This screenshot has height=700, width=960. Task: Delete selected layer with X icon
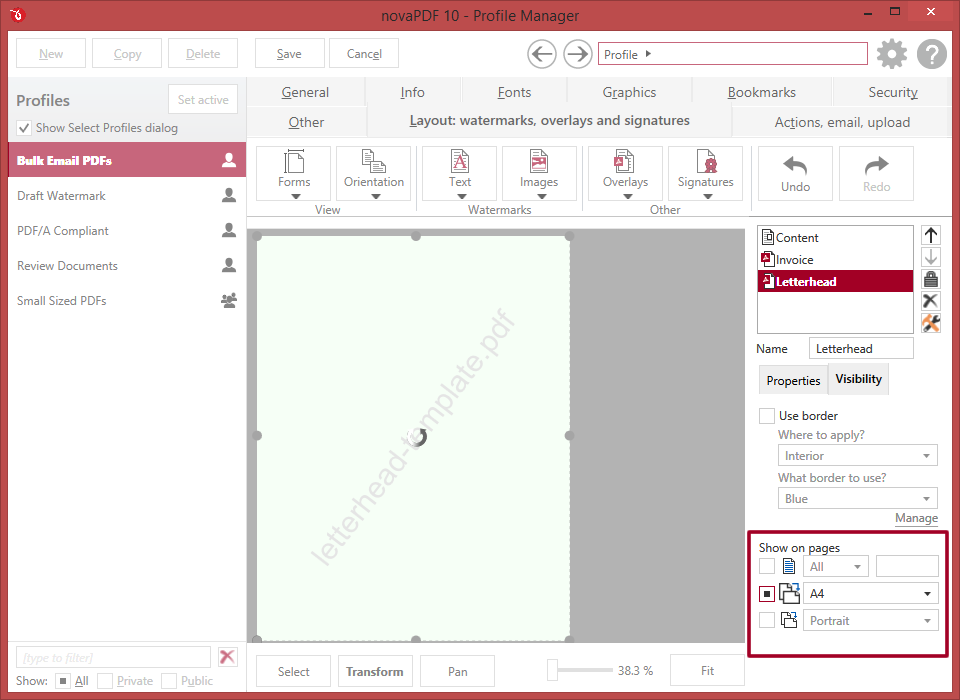coord(931,301)
